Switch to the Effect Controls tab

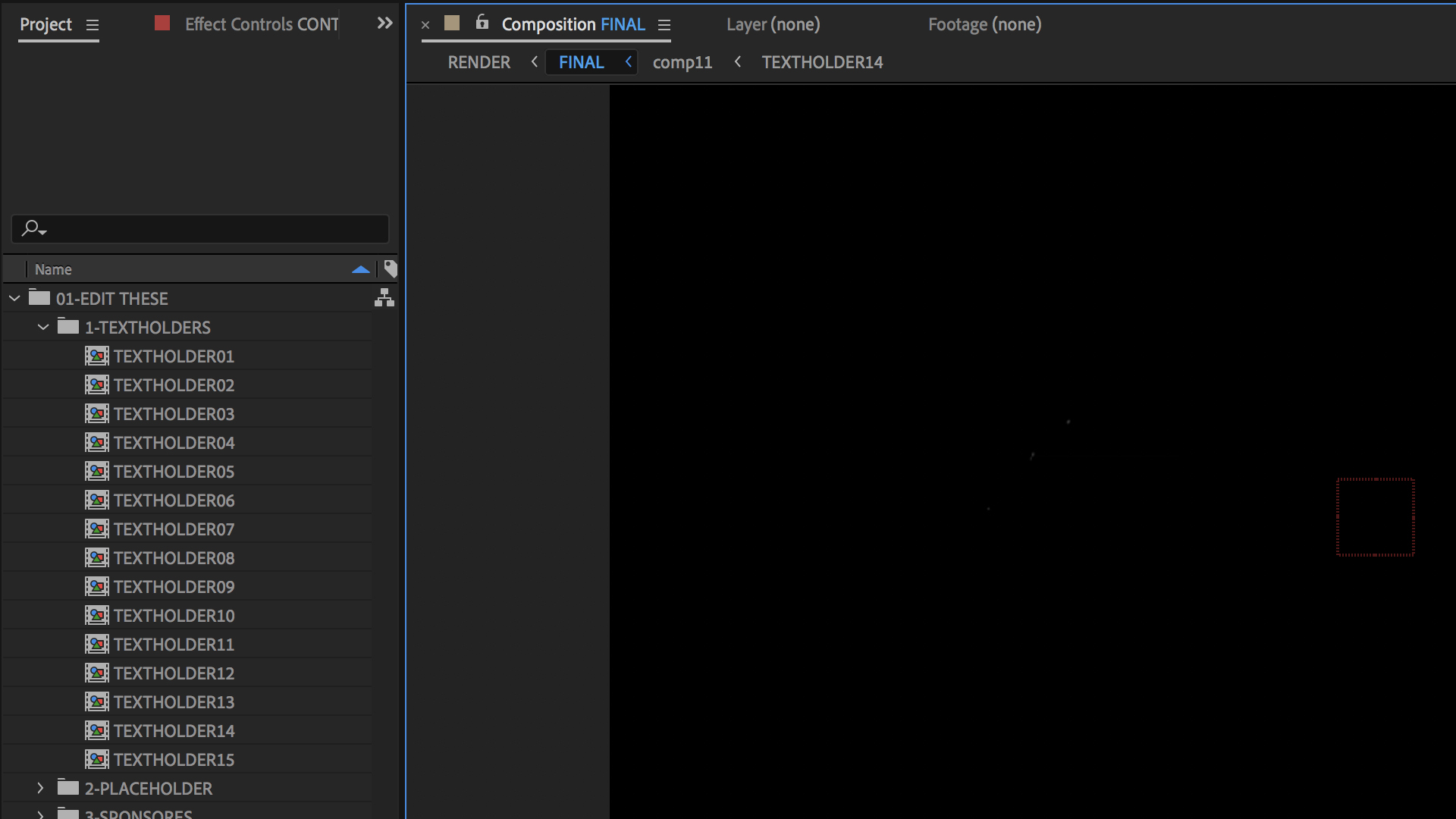(x=261, y=24)
